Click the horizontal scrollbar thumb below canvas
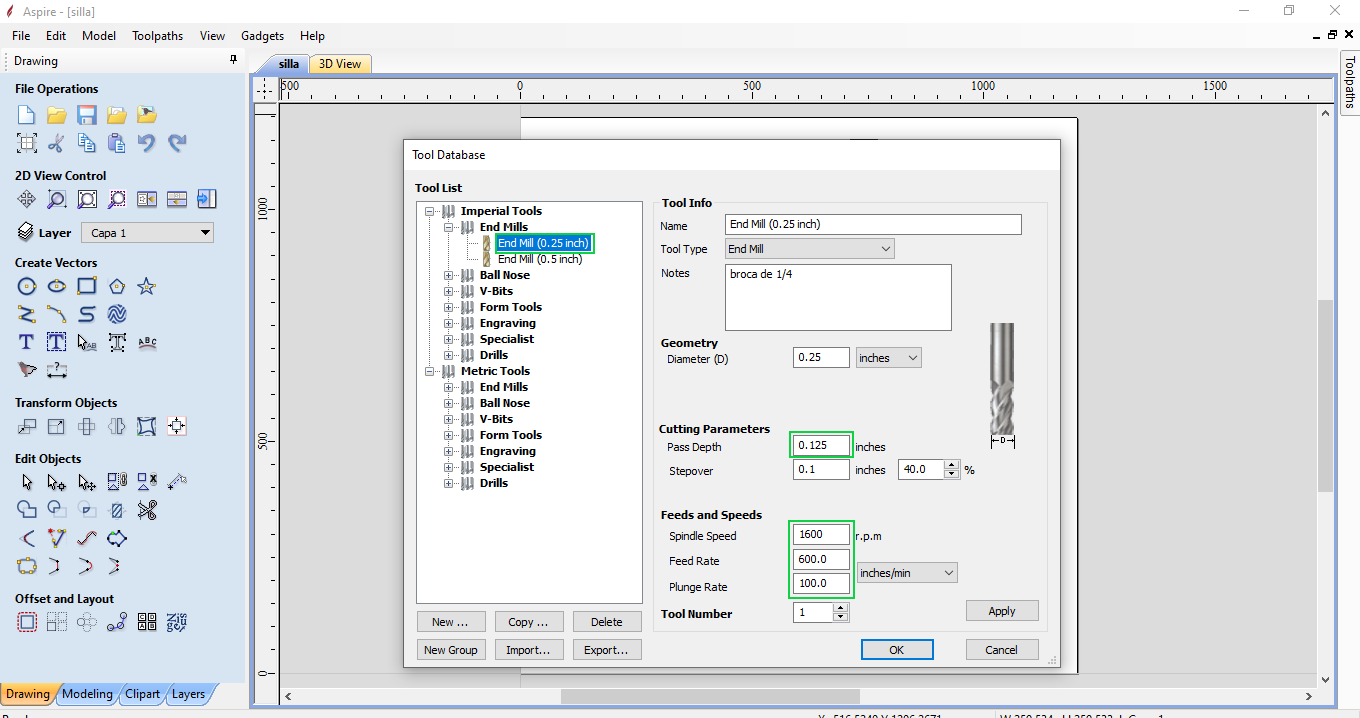 [710, 696]
